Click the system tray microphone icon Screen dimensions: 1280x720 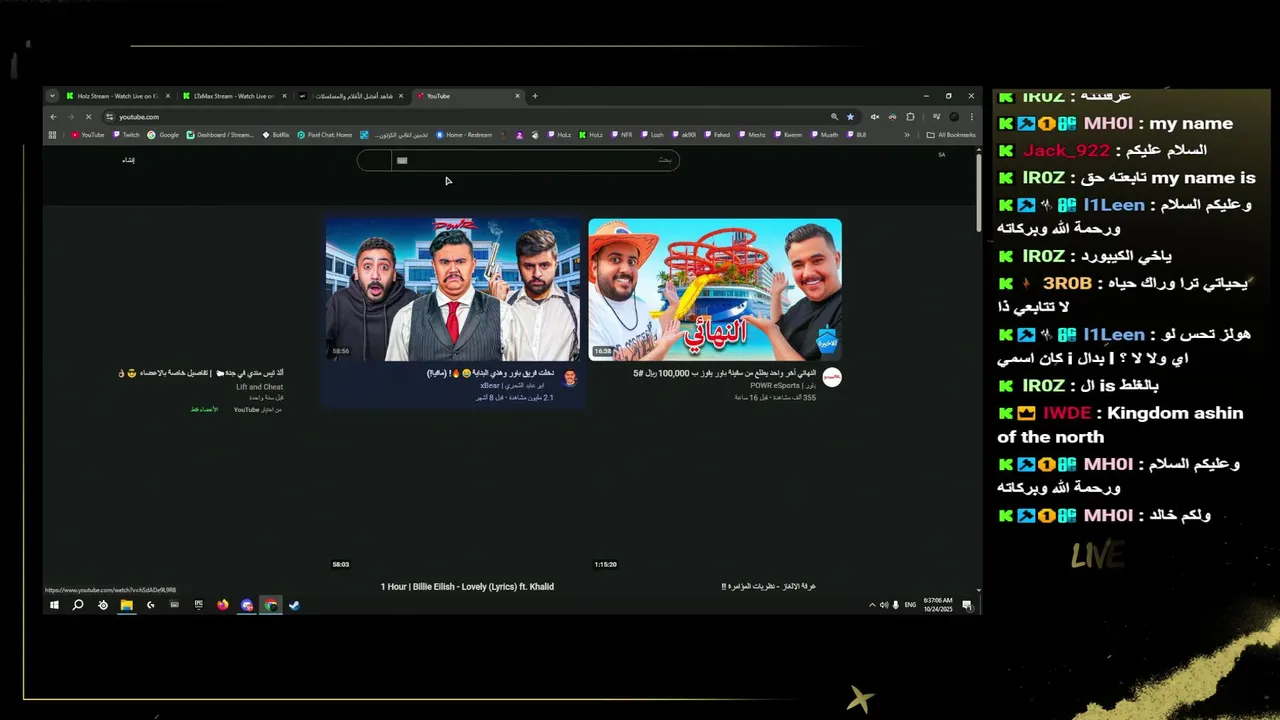895,605
